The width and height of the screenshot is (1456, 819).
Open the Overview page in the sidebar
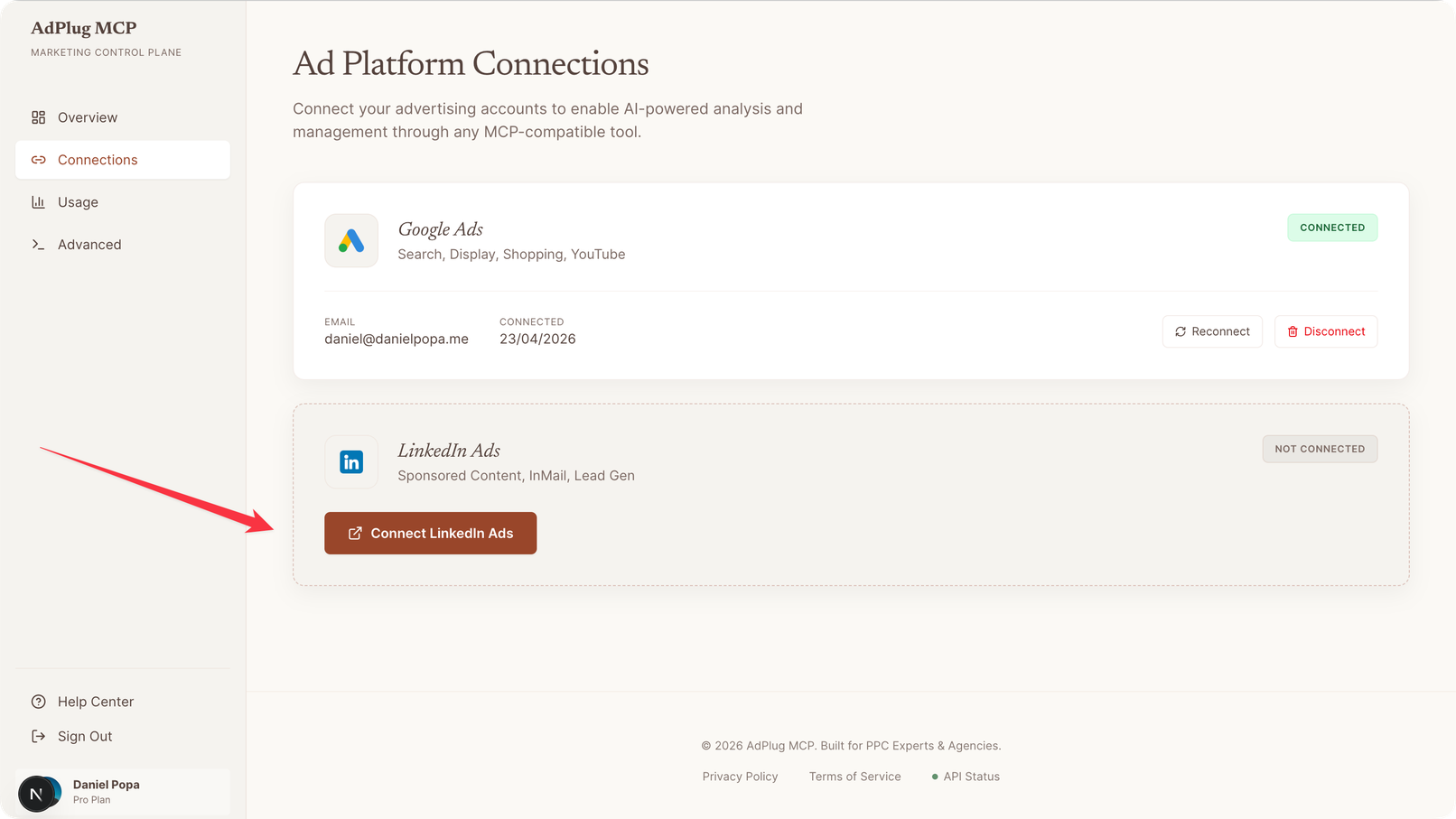point(123,117)
